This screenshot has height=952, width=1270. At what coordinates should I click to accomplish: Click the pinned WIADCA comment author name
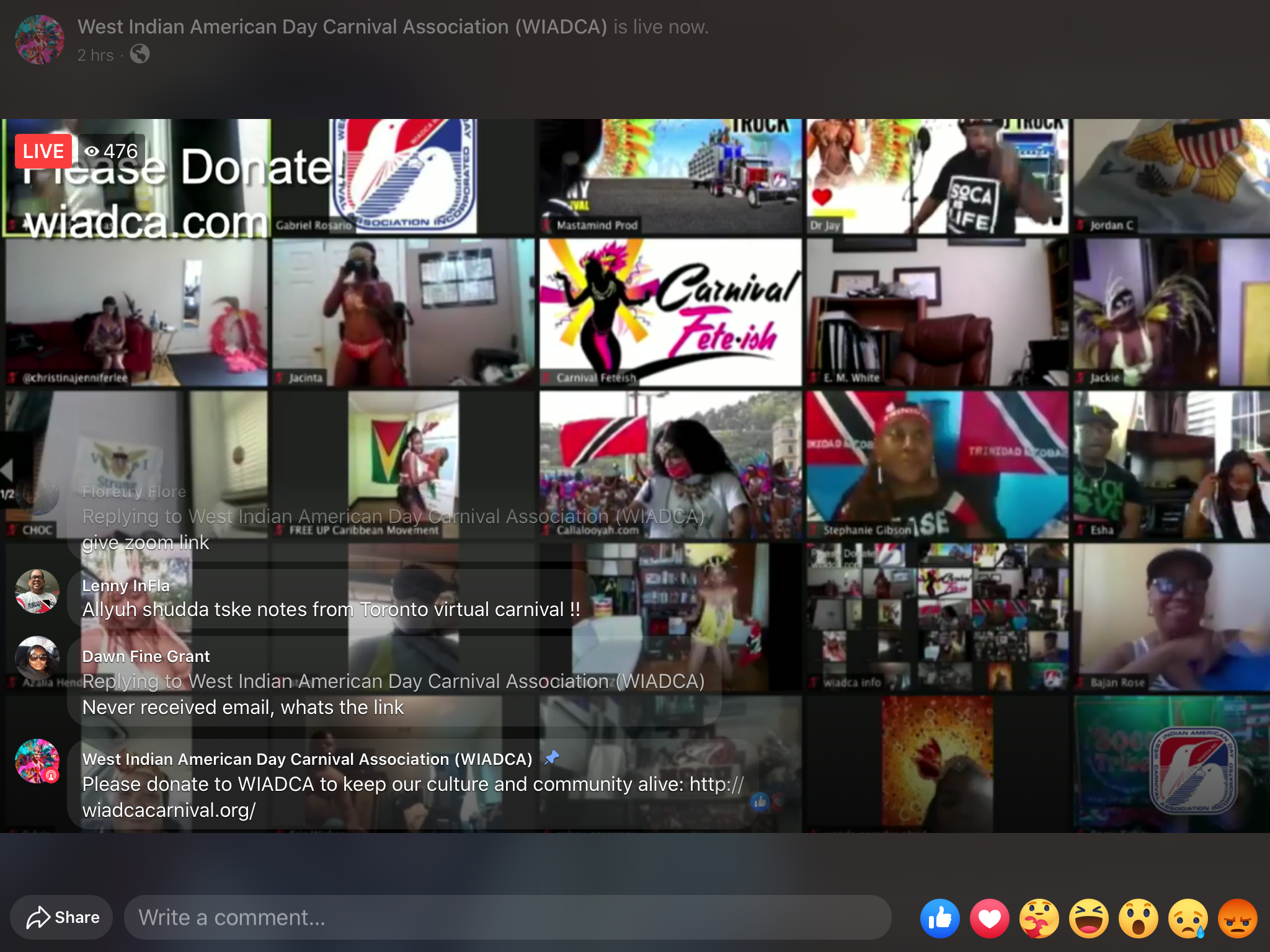coord(307,759)
